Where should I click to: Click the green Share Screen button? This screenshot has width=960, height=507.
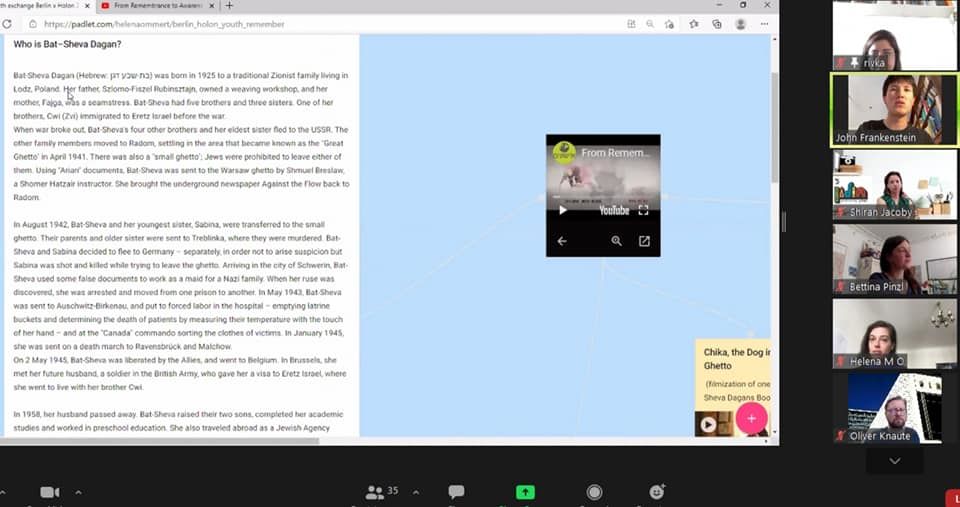(x=525, y=492)
